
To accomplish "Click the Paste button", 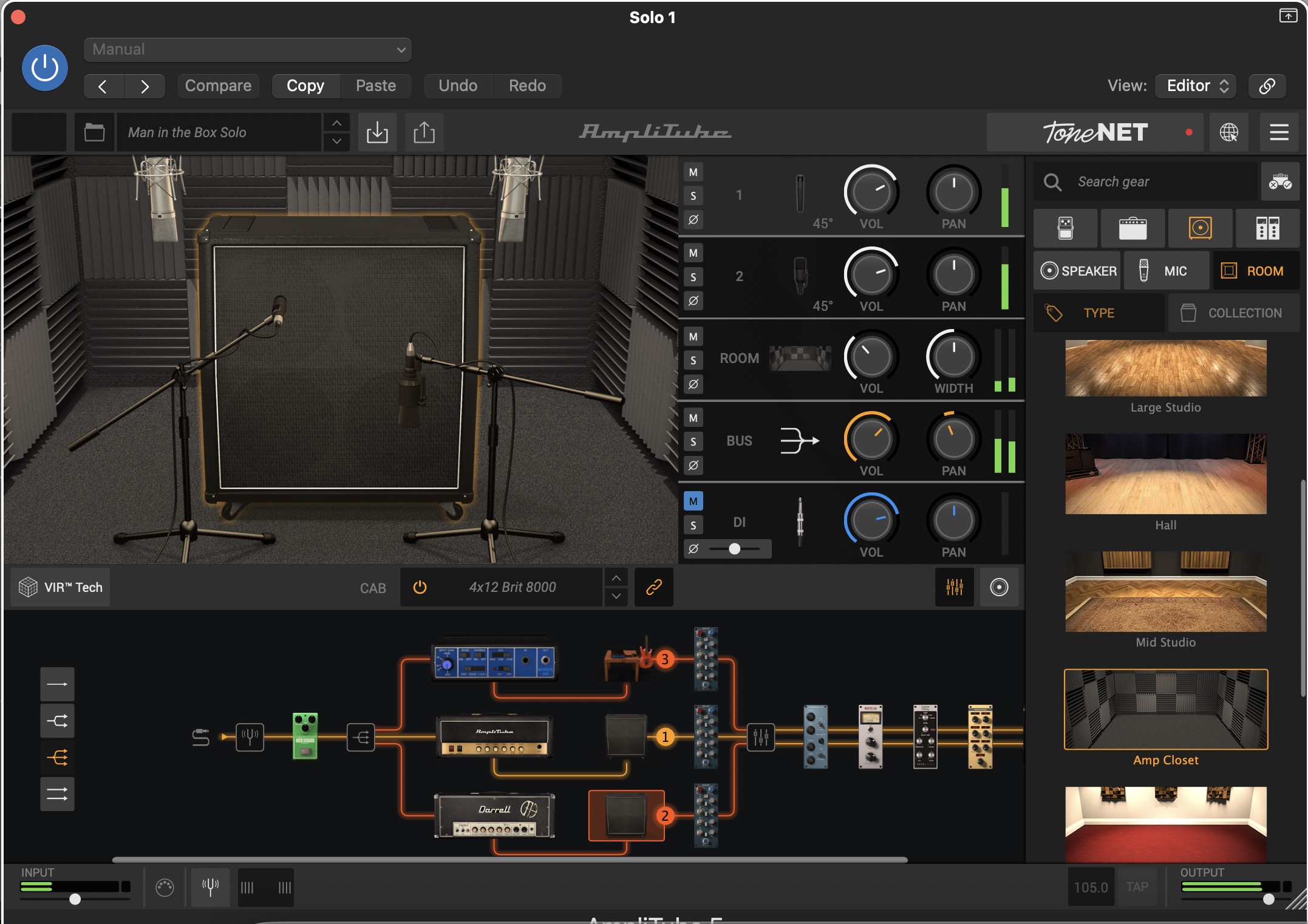I will [x=376, y=86].
